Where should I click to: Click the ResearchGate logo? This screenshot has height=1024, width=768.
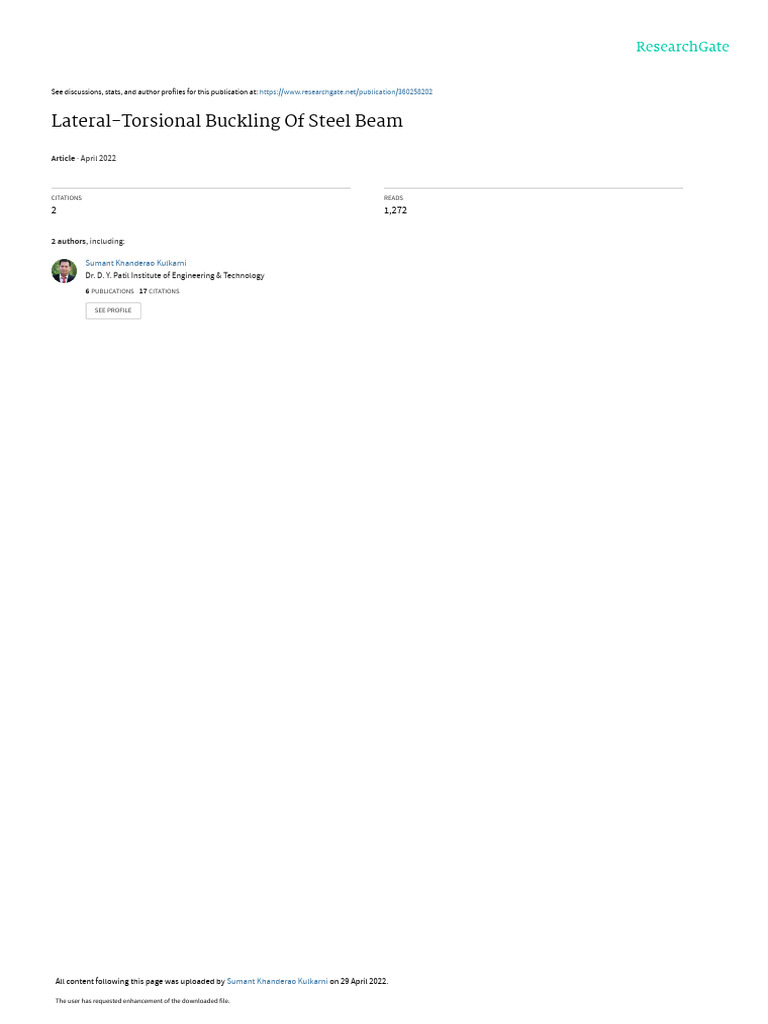click(682, 47)
